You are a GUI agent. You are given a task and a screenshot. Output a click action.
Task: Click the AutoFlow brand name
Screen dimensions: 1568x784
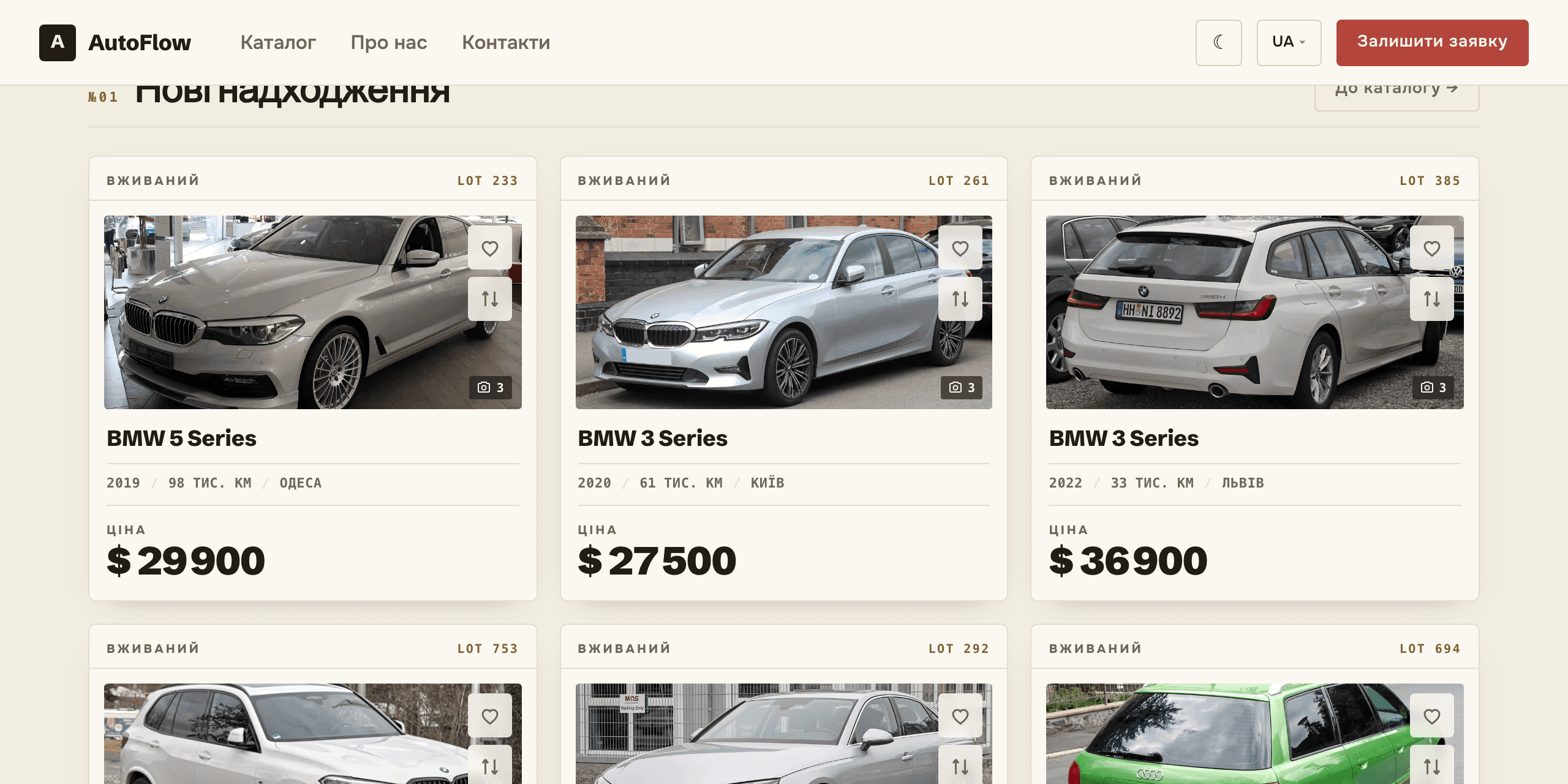[140, 43]
